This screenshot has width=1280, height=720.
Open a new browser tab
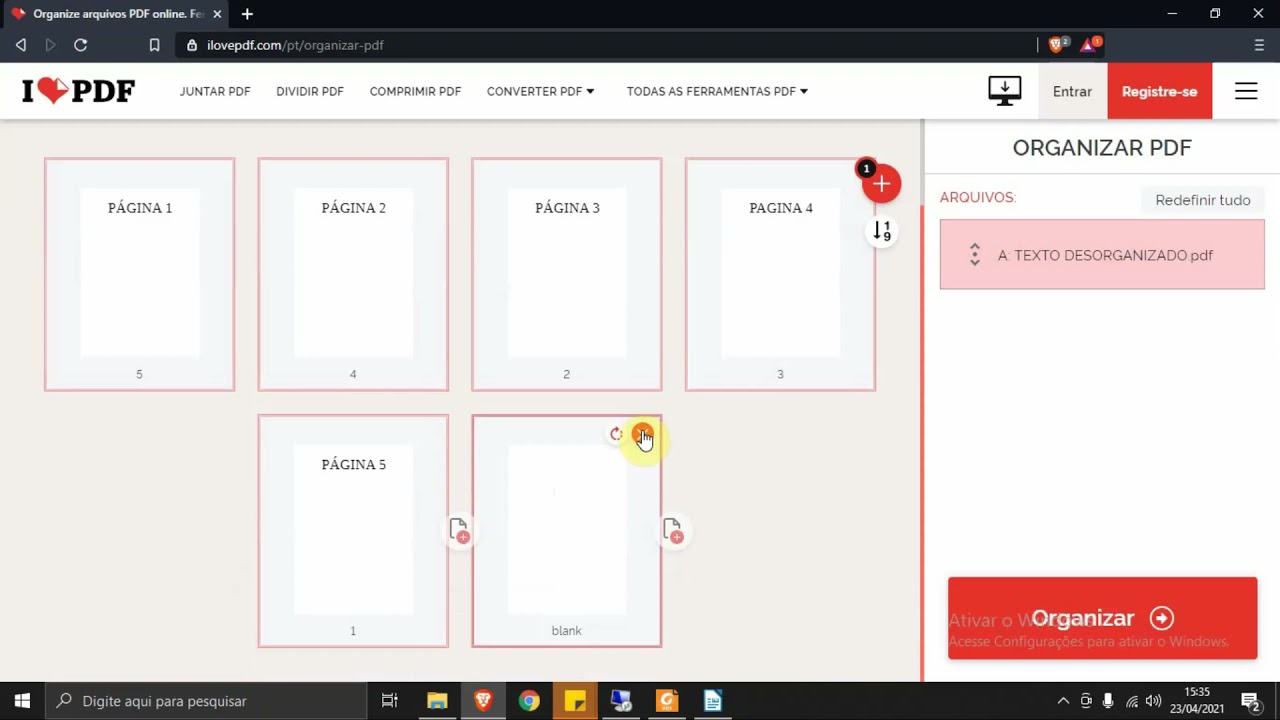(x=247, y=14)
